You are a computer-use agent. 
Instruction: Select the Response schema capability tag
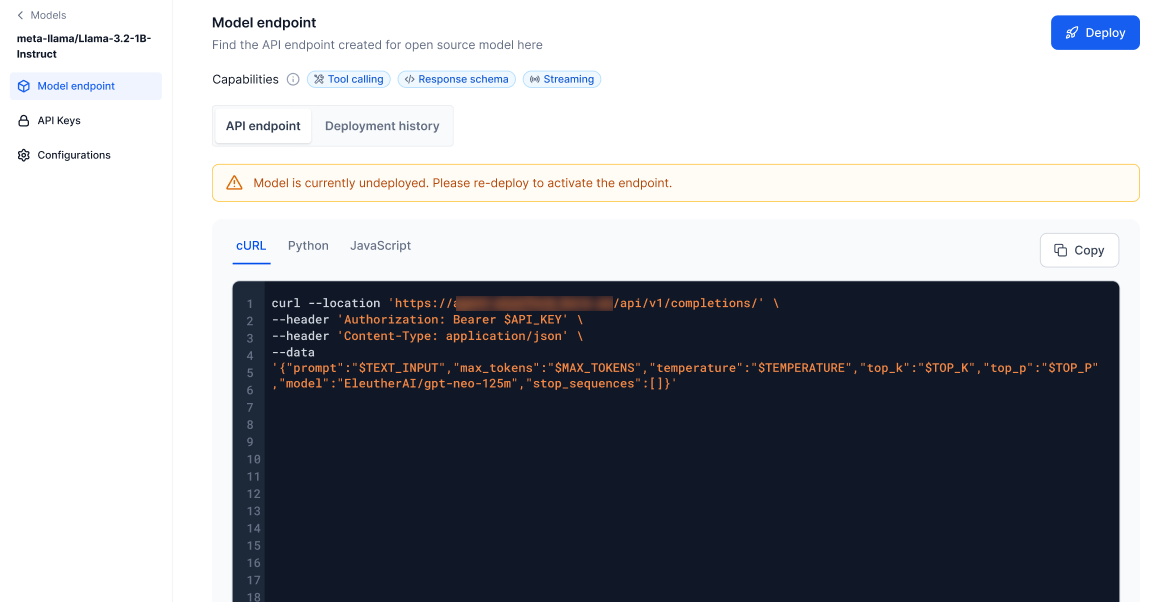[x=456, y=79]
